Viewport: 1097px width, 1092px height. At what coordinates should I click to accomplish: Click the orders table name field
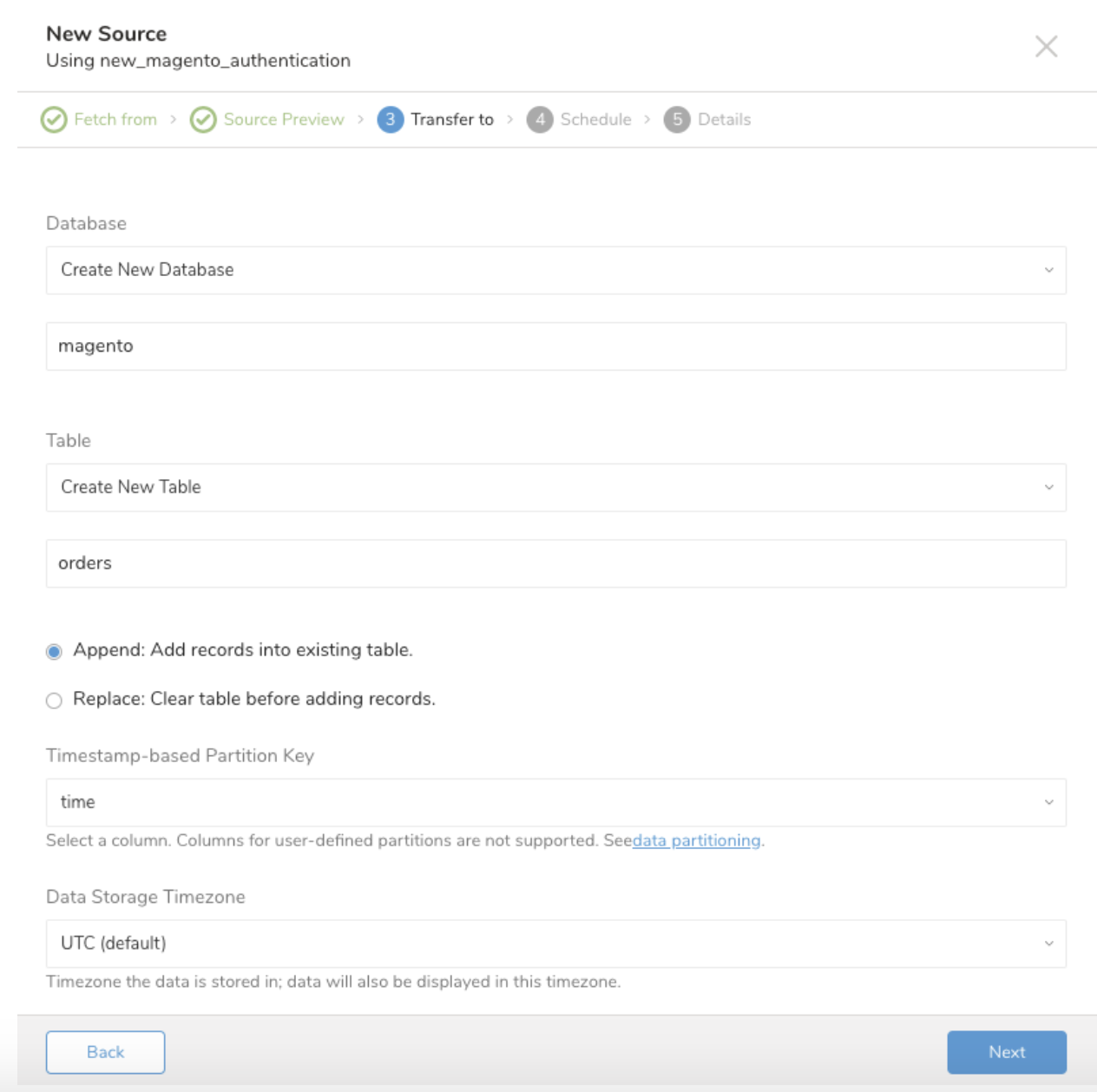(555, 563)
